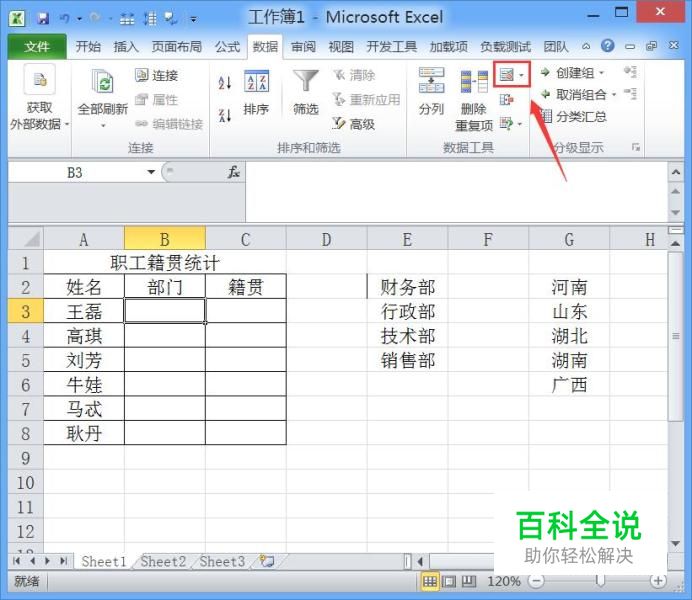Switch to the Insert tab
The width and height of the screenshot is (692, 600).
126,46
